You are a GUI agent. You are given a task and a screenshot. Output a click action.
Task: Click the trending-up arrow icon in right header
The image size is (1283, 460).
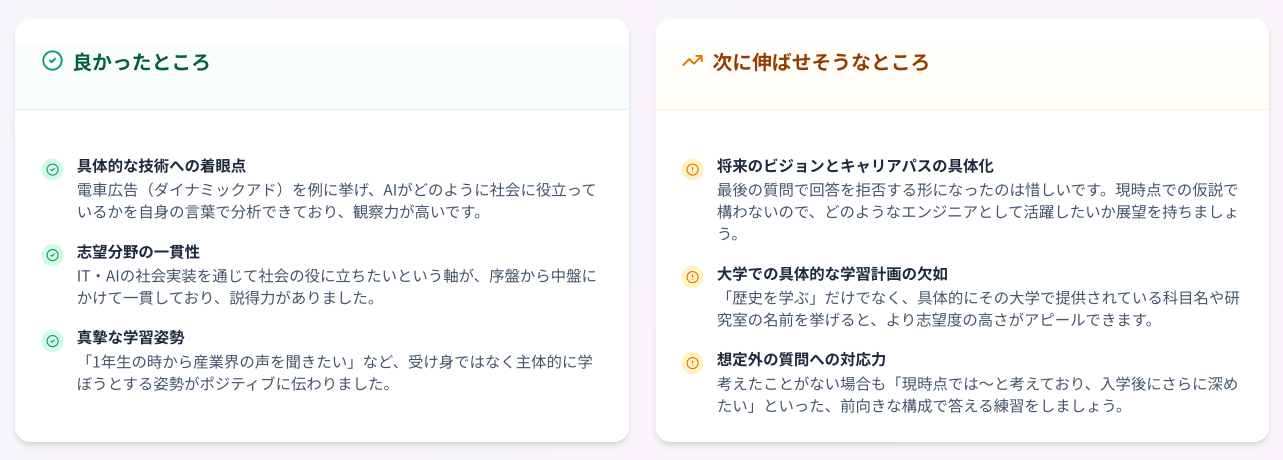coord(692,61)
